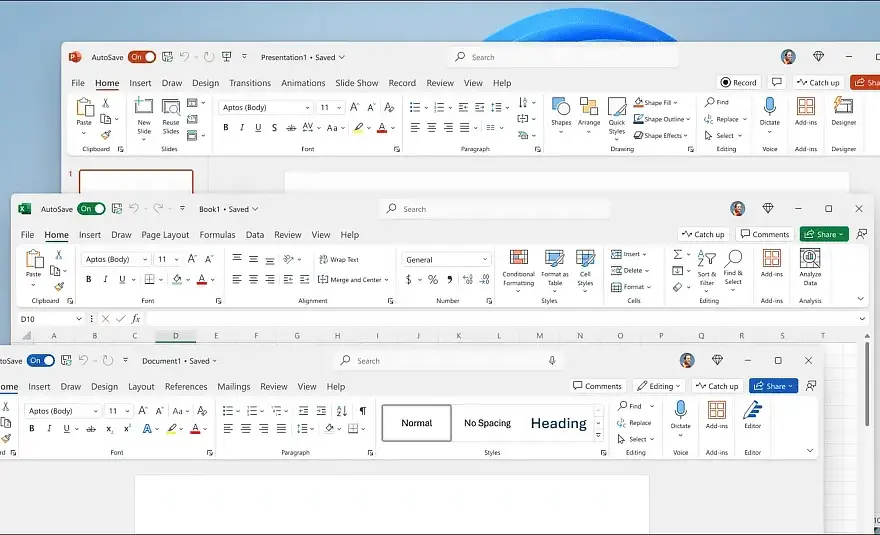This screenshot has height=535, width=880.
Task: Open Slide Show tab in PowerPoint
Action: coord(357,83)
